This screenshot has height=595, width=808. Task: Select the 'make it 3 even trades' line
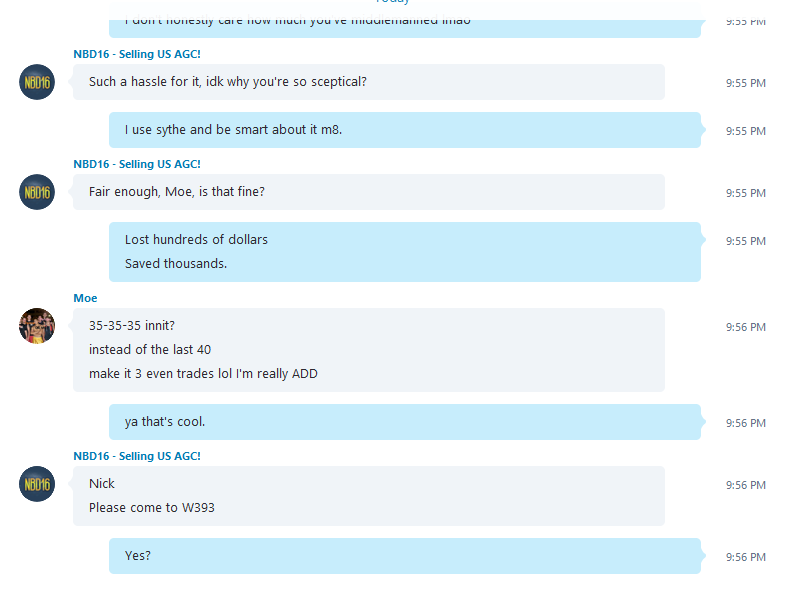point(203,373)
